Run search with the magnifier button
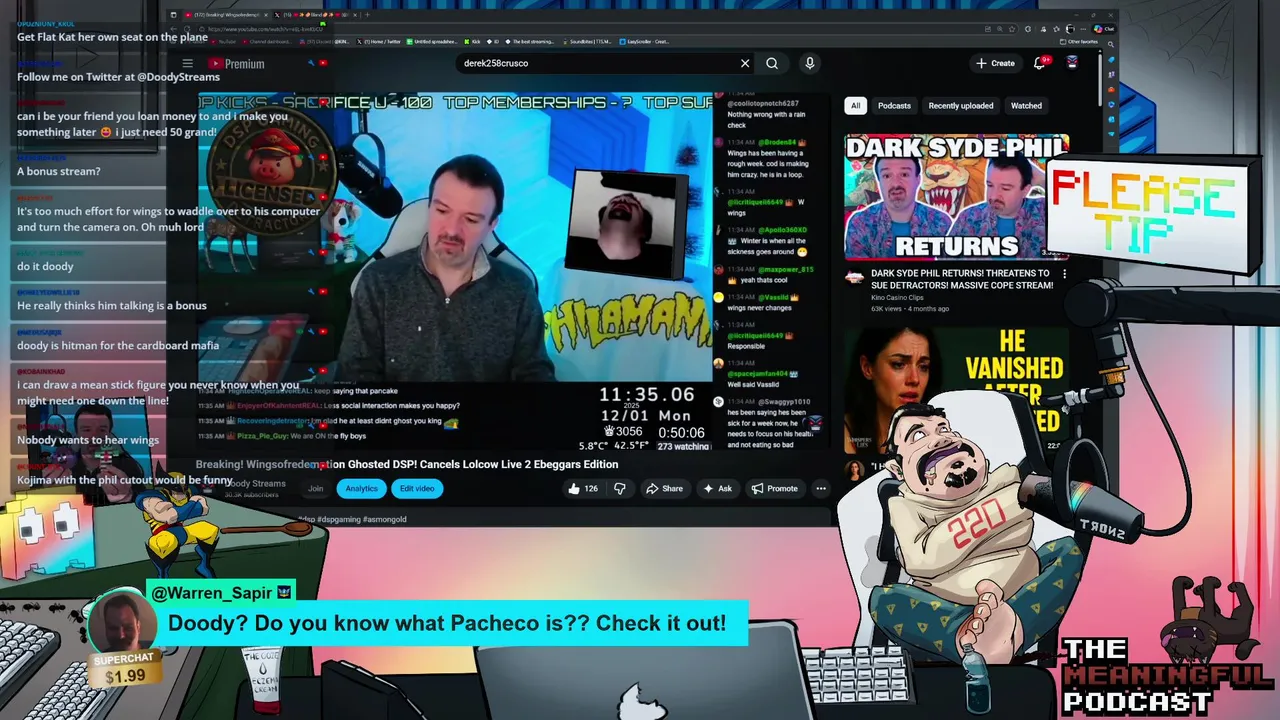The height and width of the screenshot is (720, 1280). coord(772,63)
